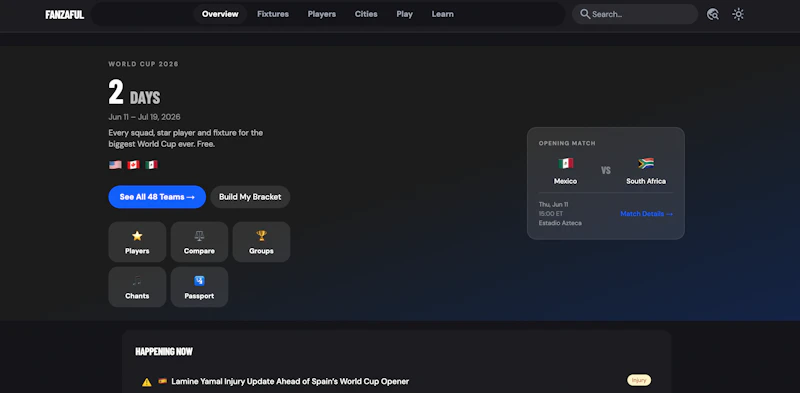This screenshot has width=800, height=393.
Task: Open Lamine Yamal Injury Update headline
Action: (x=290, y=381)
